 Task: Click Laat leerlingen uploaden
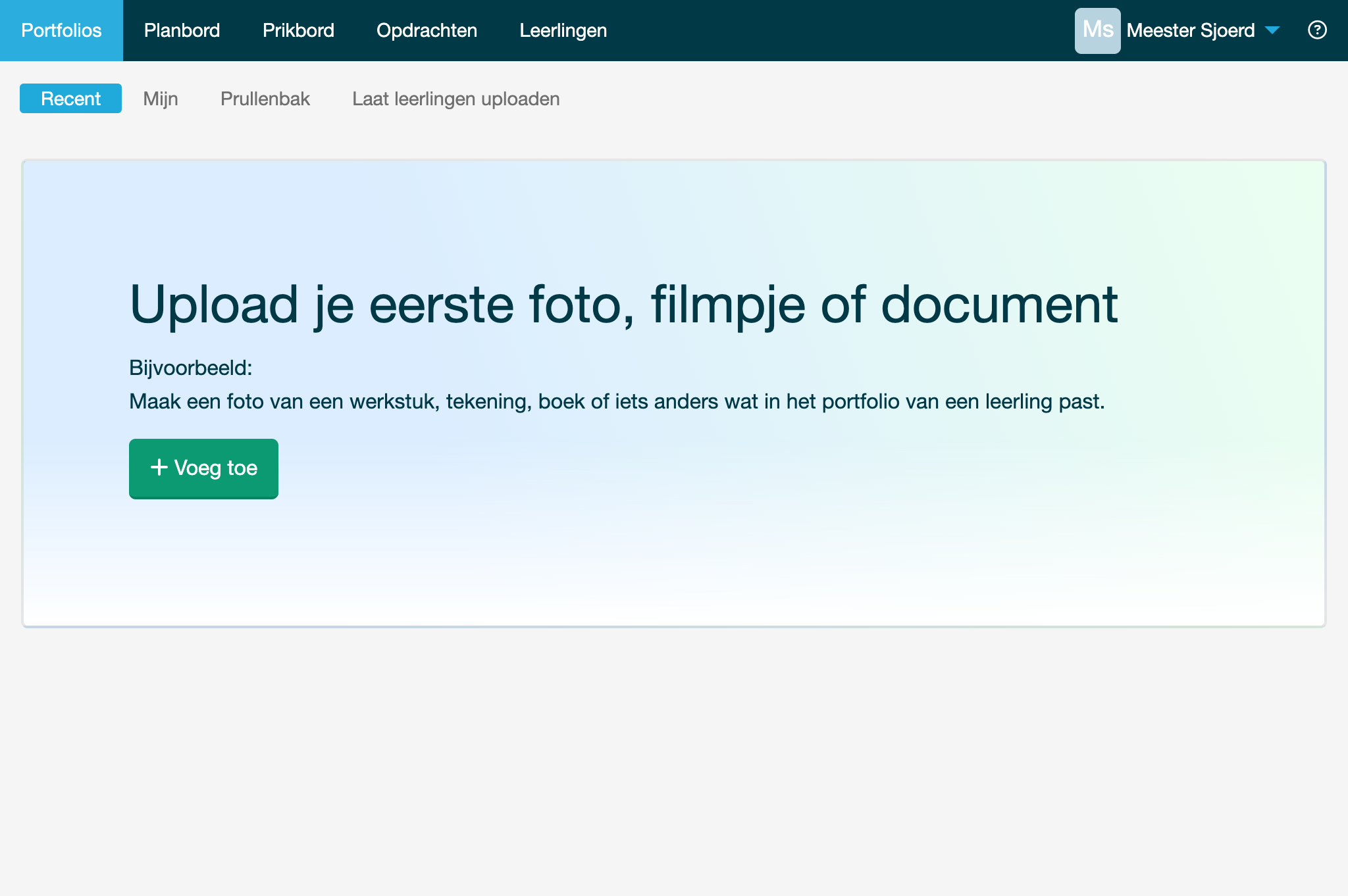tap(456, 99)
